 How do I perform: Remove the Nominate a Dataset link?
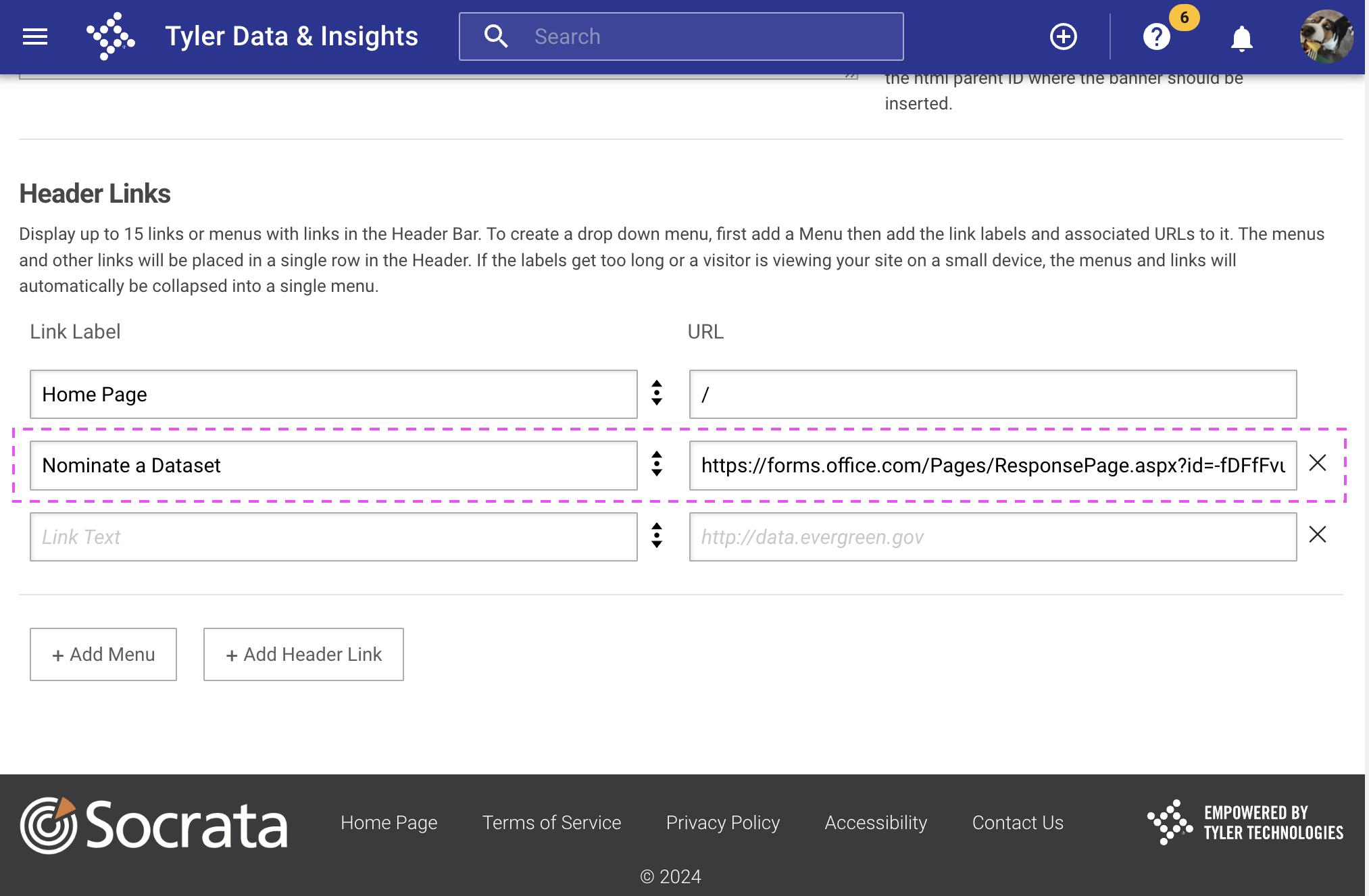click(x=1318, y=463)
